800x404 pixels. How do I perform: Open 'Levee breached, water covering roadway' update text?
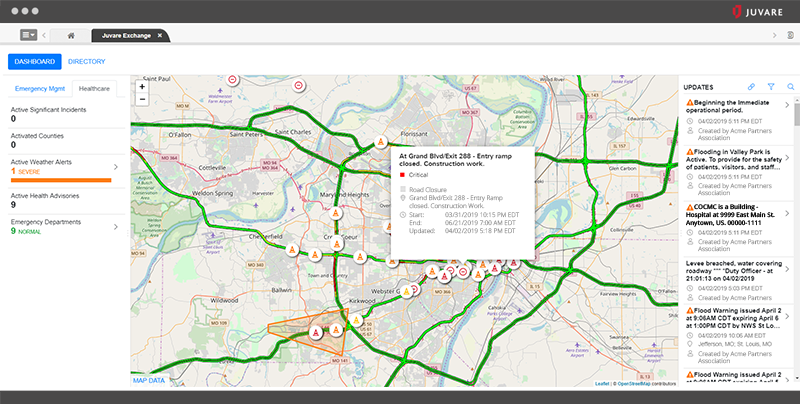click(x=733, y=271)
